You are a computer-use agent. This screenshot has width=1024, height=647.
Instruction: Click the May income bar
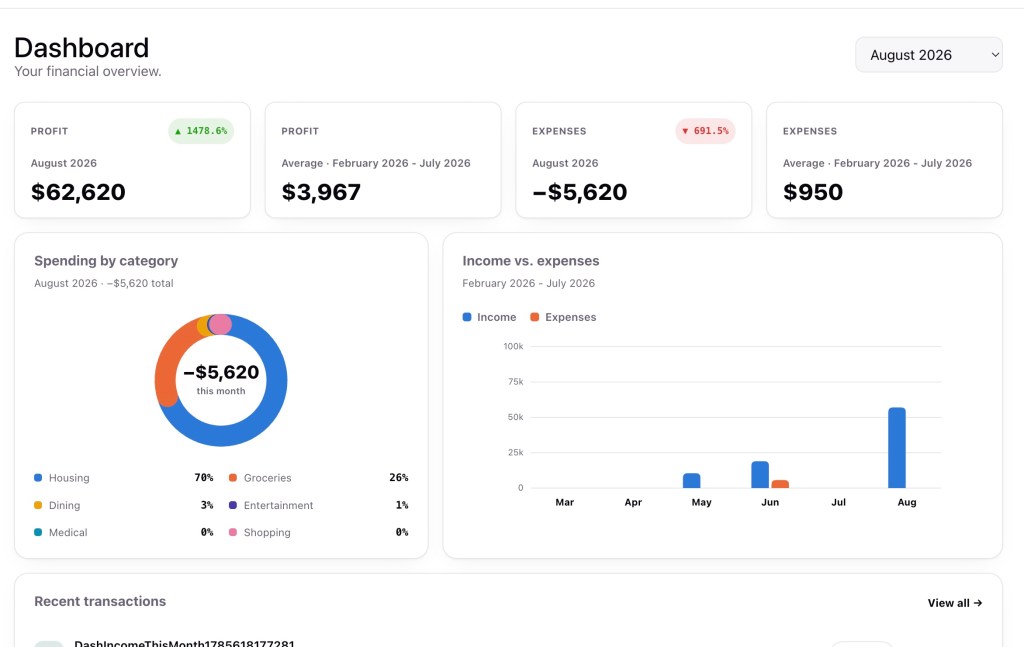click(x=692, y=481)
